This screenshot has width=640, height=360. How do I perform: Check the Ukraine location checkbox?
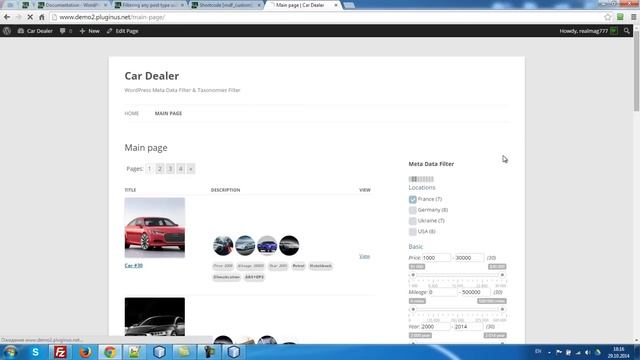(x=413, y=221)
